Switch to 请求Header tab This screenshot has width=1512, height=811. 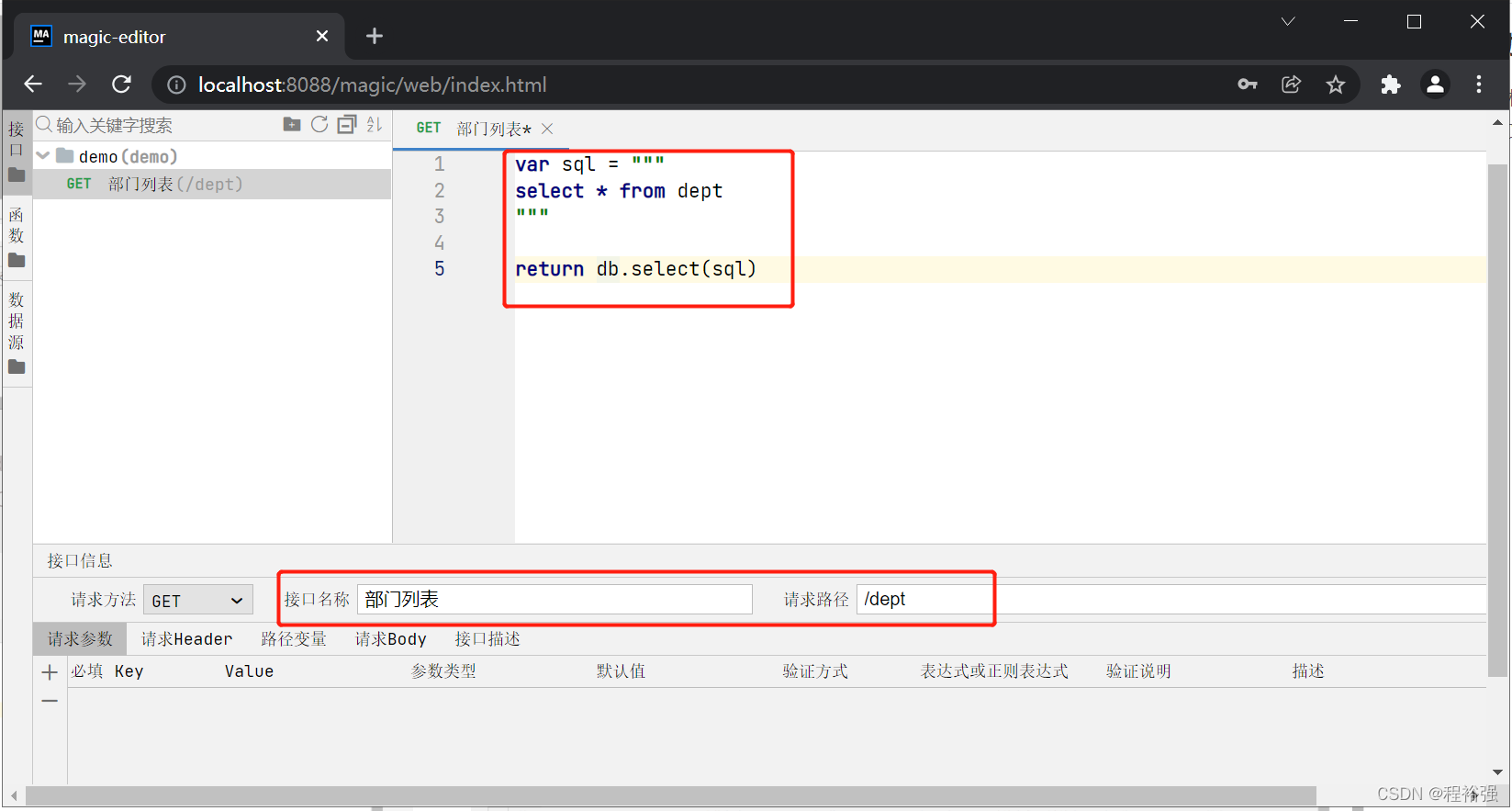(187, 638)
